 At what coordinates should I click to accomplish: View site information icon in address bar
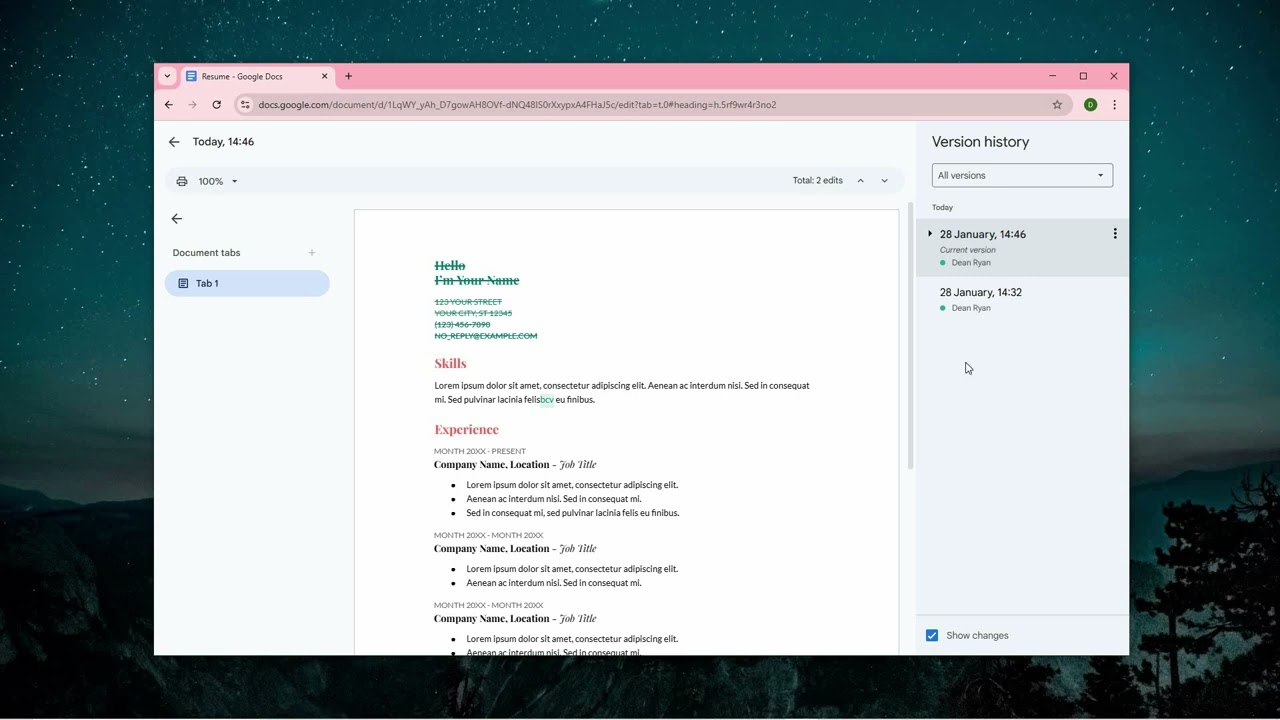click(245, 105)
